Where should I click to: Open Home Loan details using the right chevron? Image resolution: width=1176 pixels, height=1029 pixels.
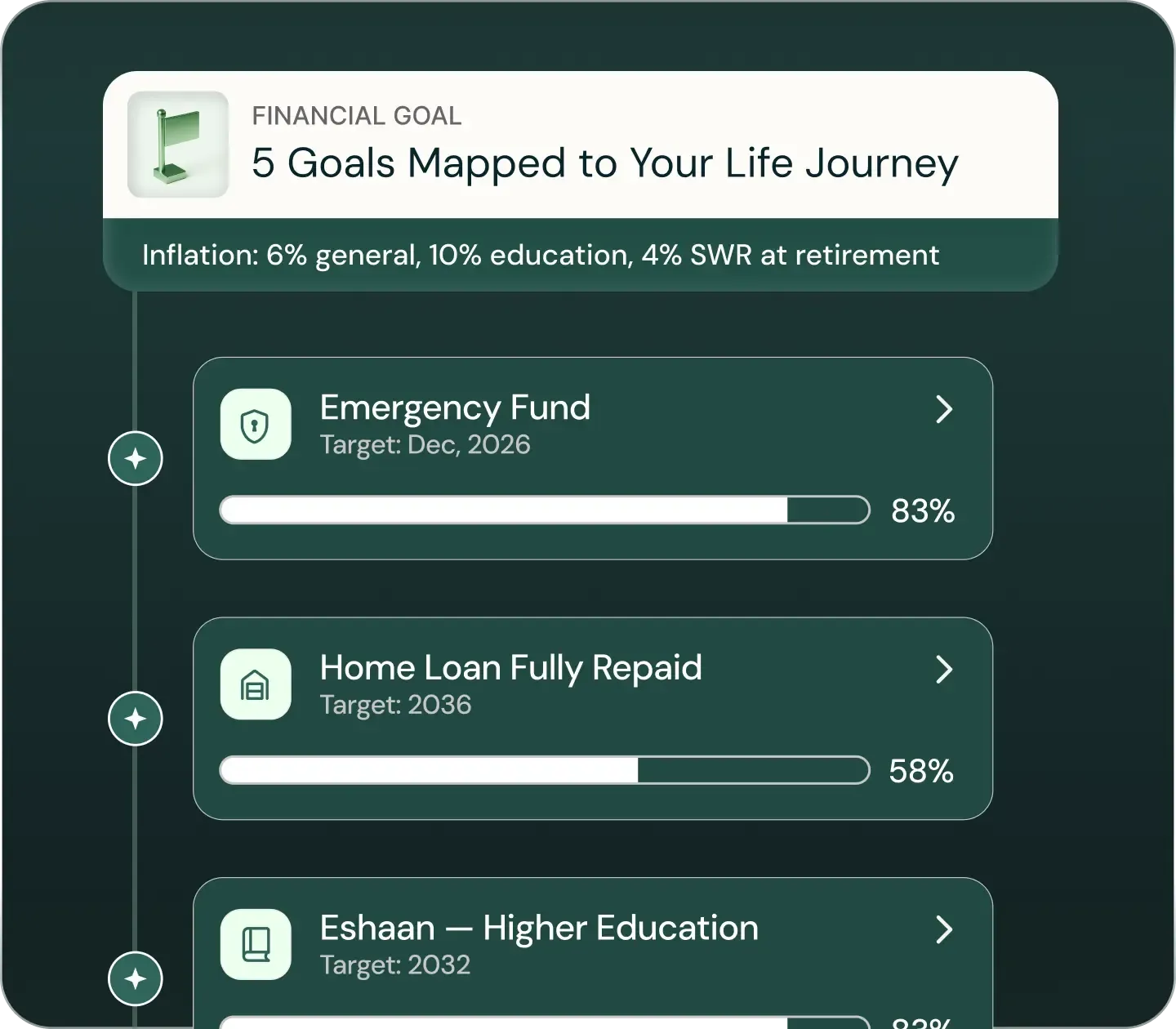(x=944, y=670)
